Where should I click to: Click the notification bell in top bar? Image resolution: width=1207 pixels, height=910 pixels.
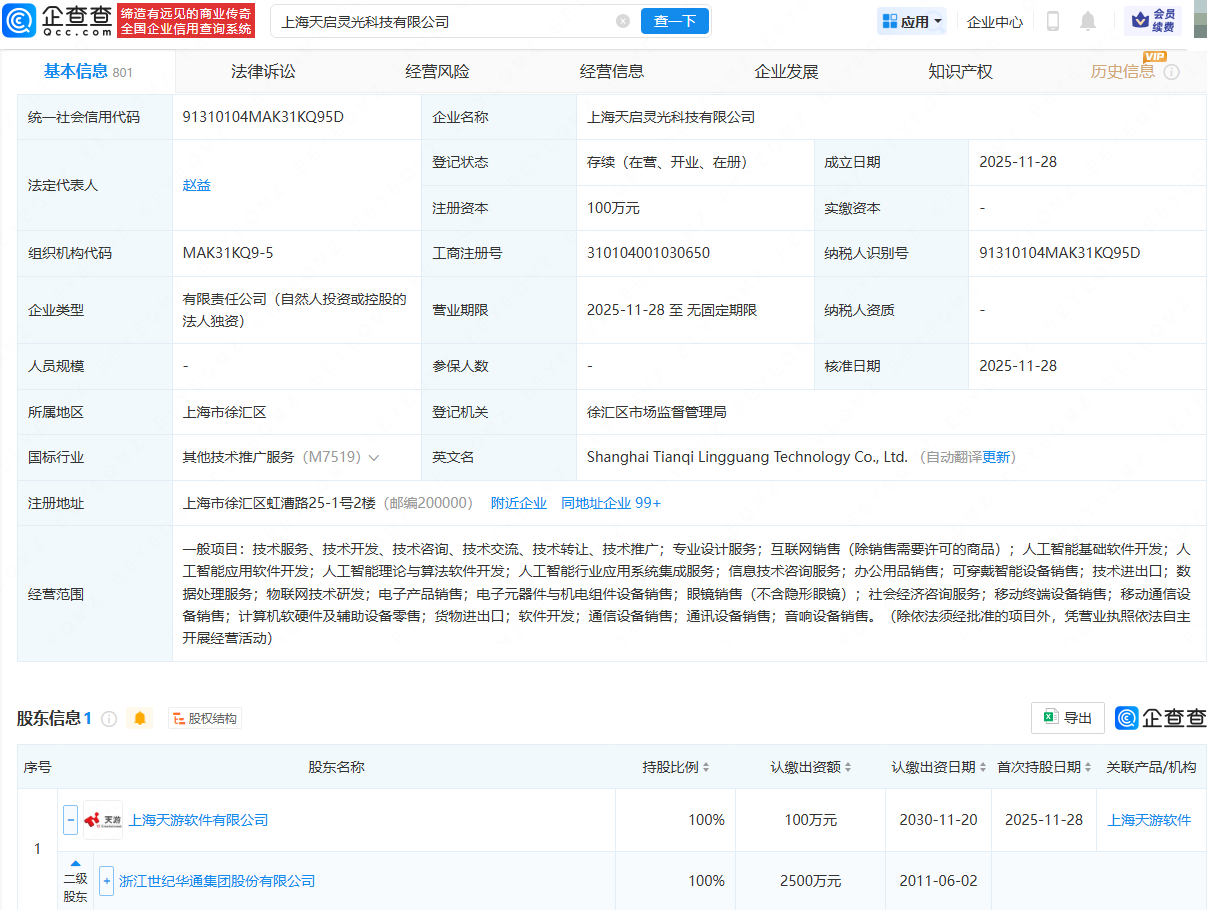click(x=1088, y=21)
